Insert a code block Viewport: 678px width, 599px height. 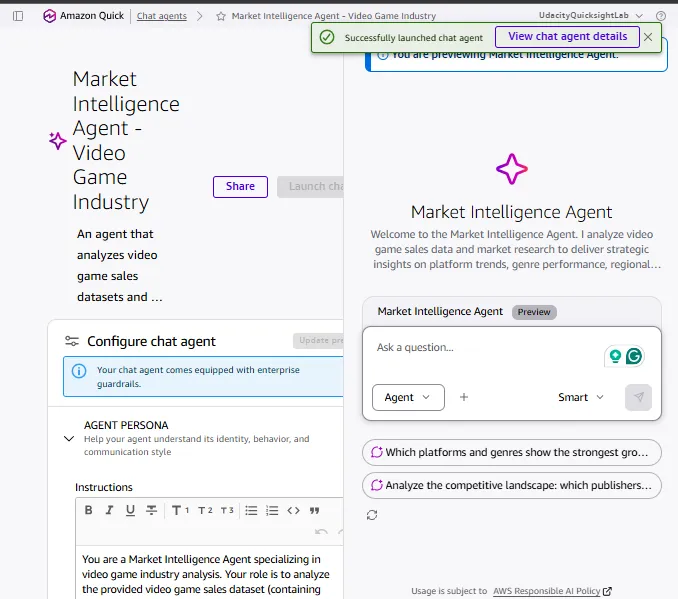(293, 510)
